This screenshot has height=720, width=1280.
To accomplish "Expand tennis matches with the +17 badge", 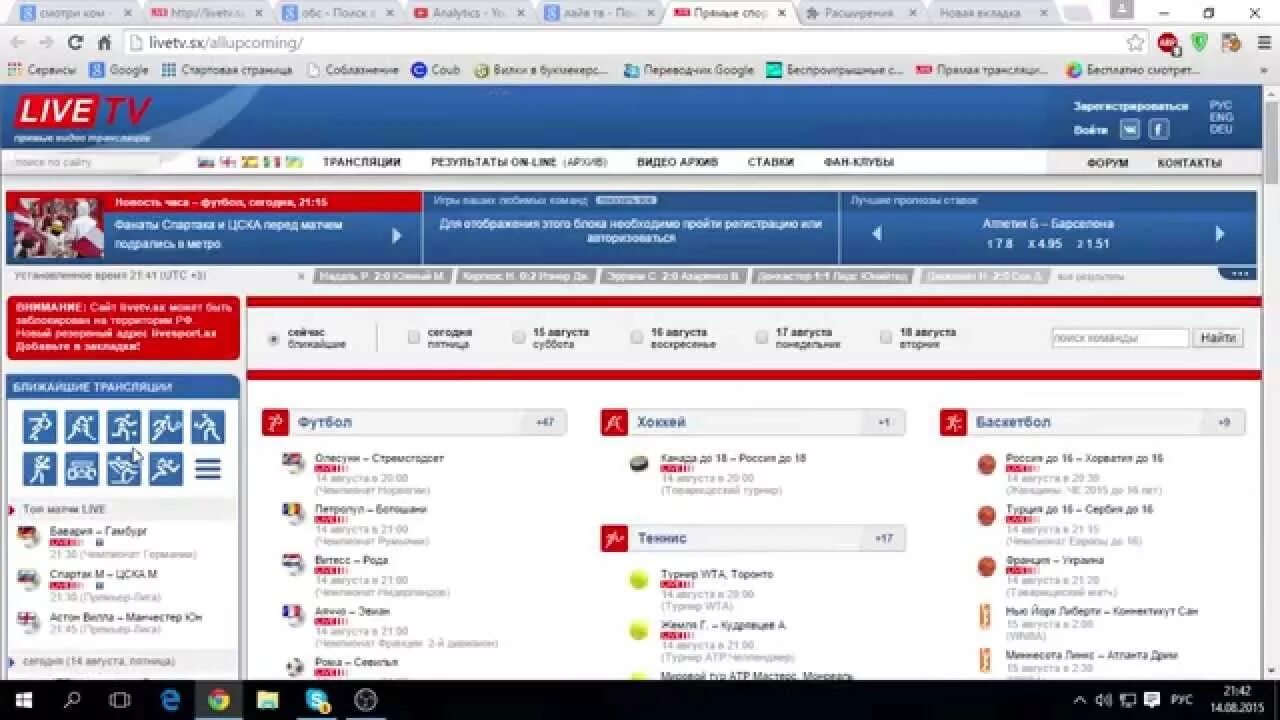I will 884,538.
